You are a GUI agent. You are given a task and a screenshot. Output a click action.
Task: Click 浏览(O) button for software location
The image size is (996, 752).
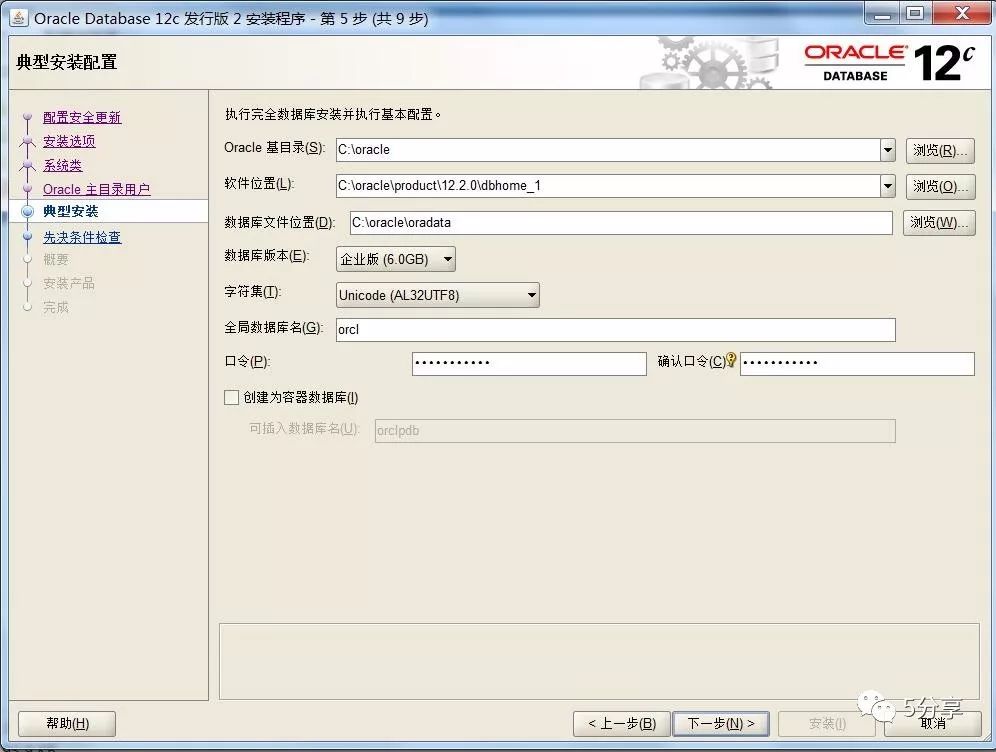click(x=939, y=186)
